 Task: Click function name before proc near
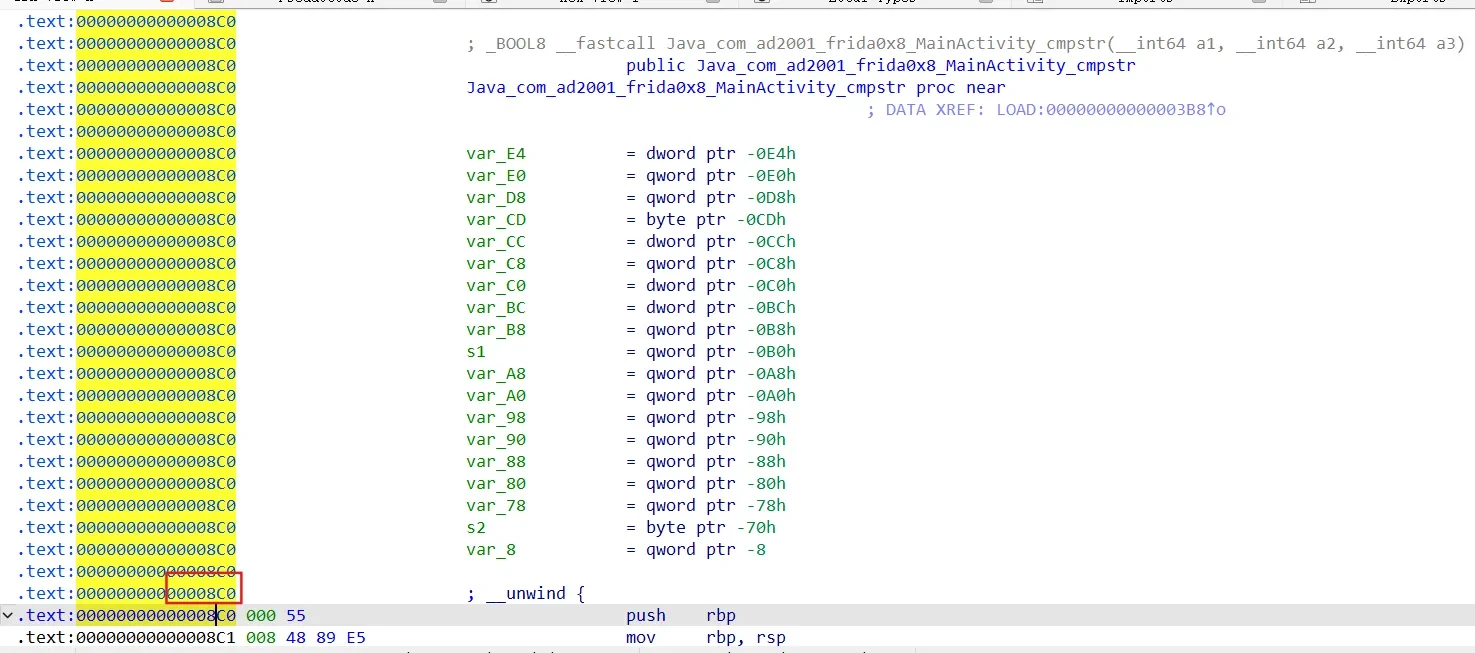tap(687, 88)
